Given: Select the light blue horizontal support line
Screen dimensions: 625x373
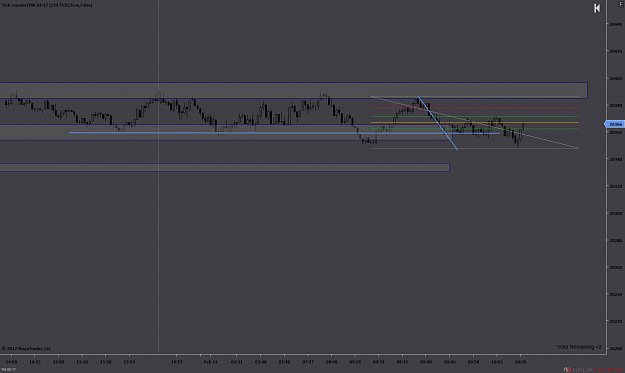Looking at the screenshot, I should (284, 133).
